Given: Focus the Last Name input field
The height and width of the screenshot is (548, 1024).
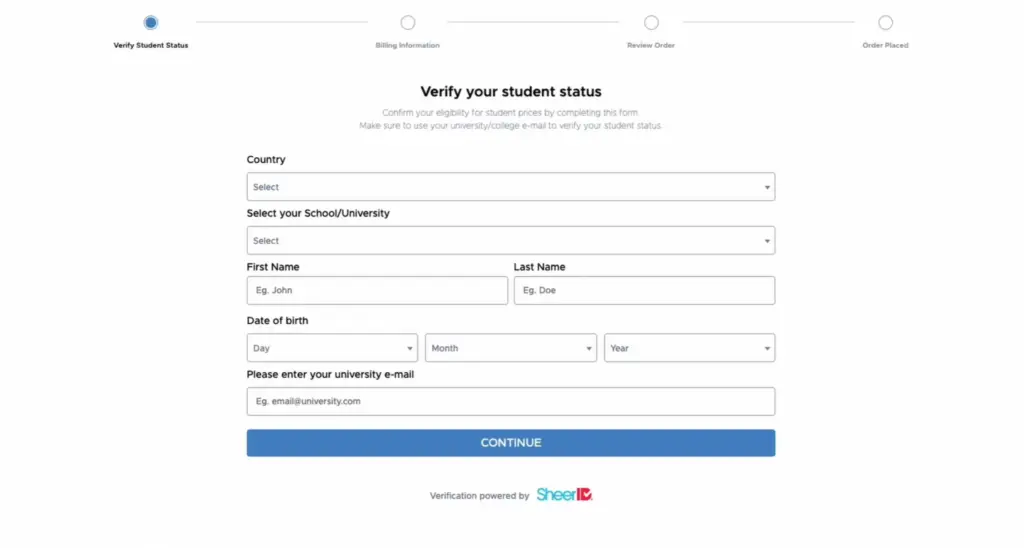Looking at the screenshot, I should point(645,291).
